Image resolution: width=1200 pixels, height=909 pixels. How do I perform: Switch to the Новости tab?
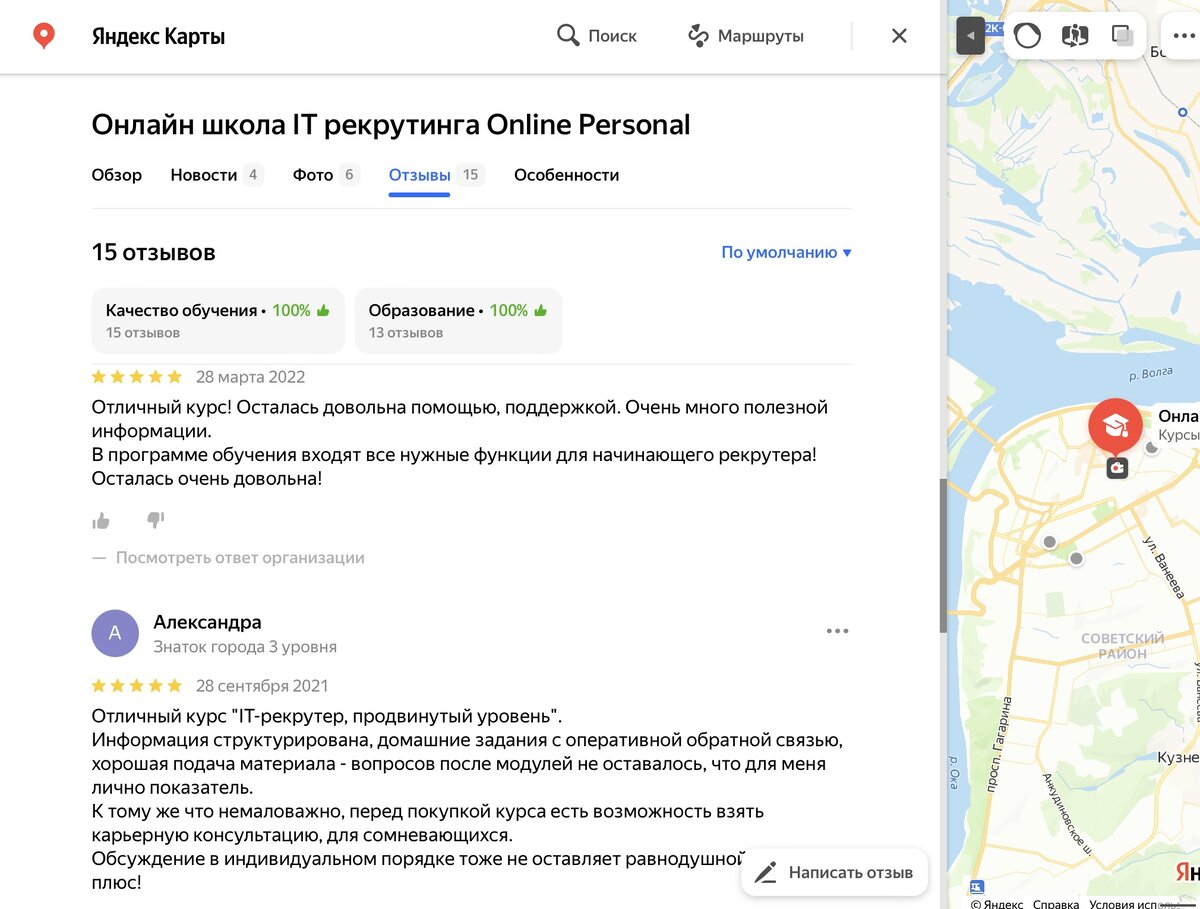click(x=216, y=175)
